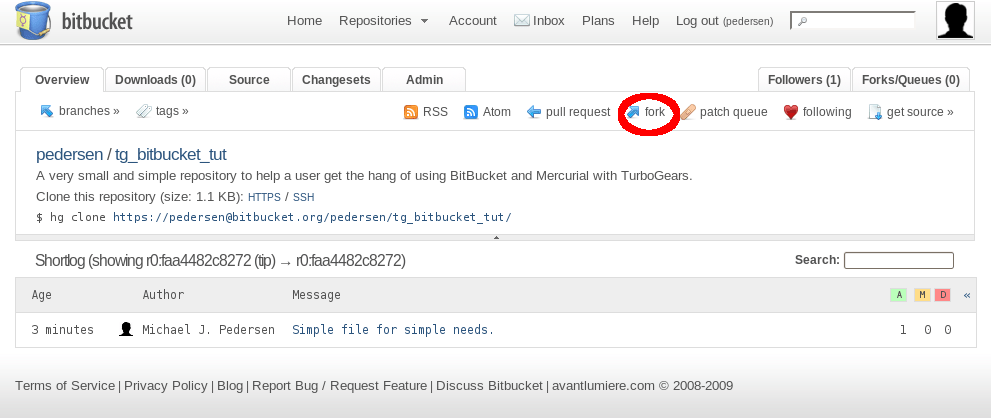Select SSH clone link
Image resolution: width=991 pixels, height=418 pixels.
click(x=303, y=197)
